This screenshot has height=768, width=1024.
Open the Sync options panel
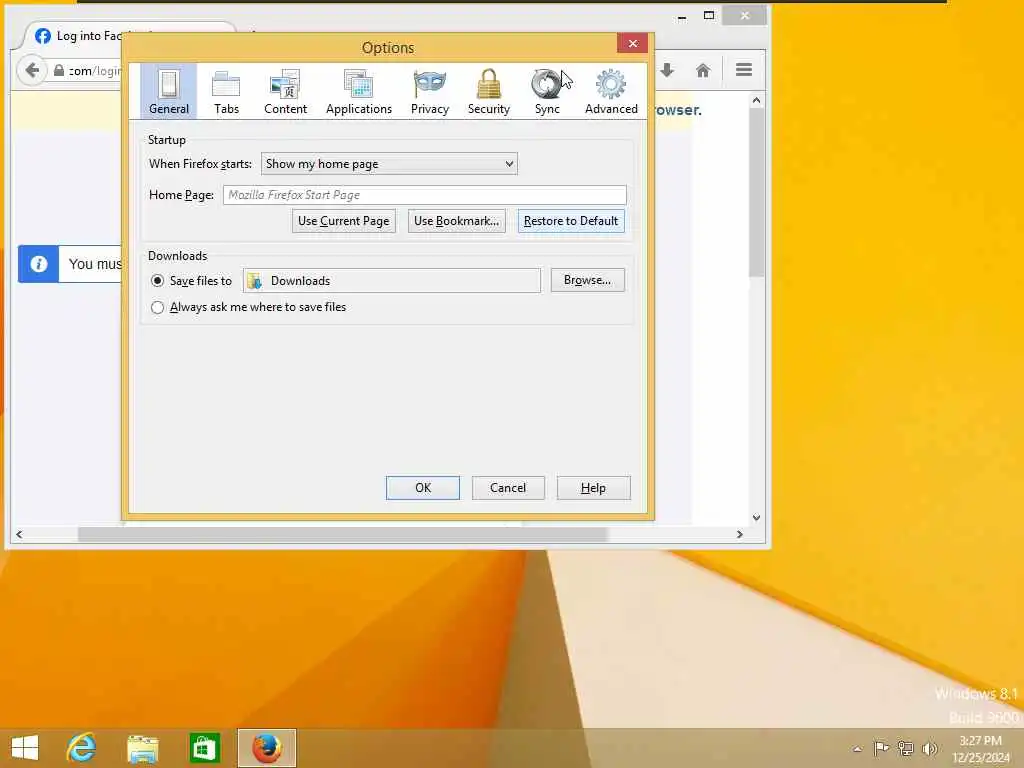pos(547,91)
